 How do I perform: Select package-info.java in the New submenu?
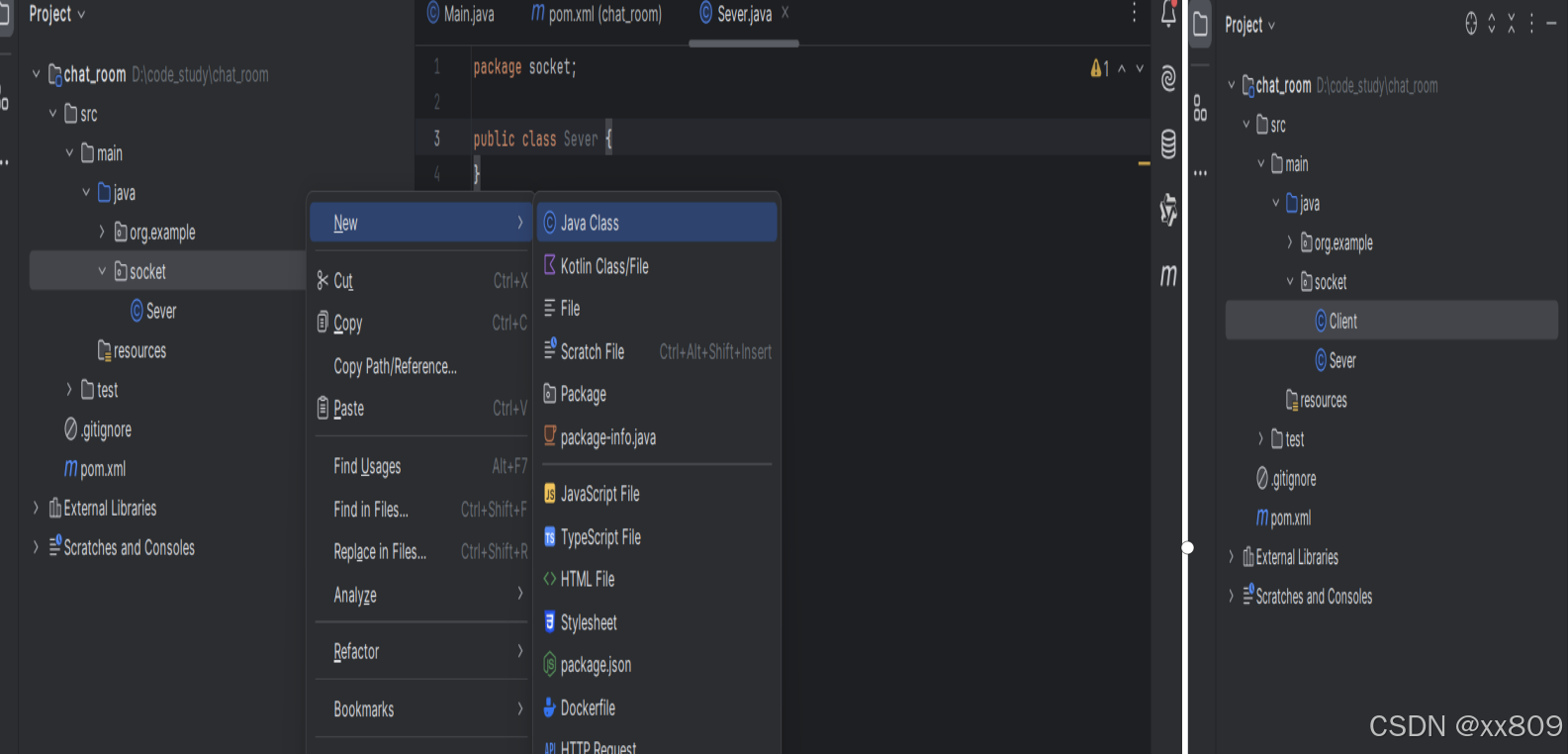point(657,437)
